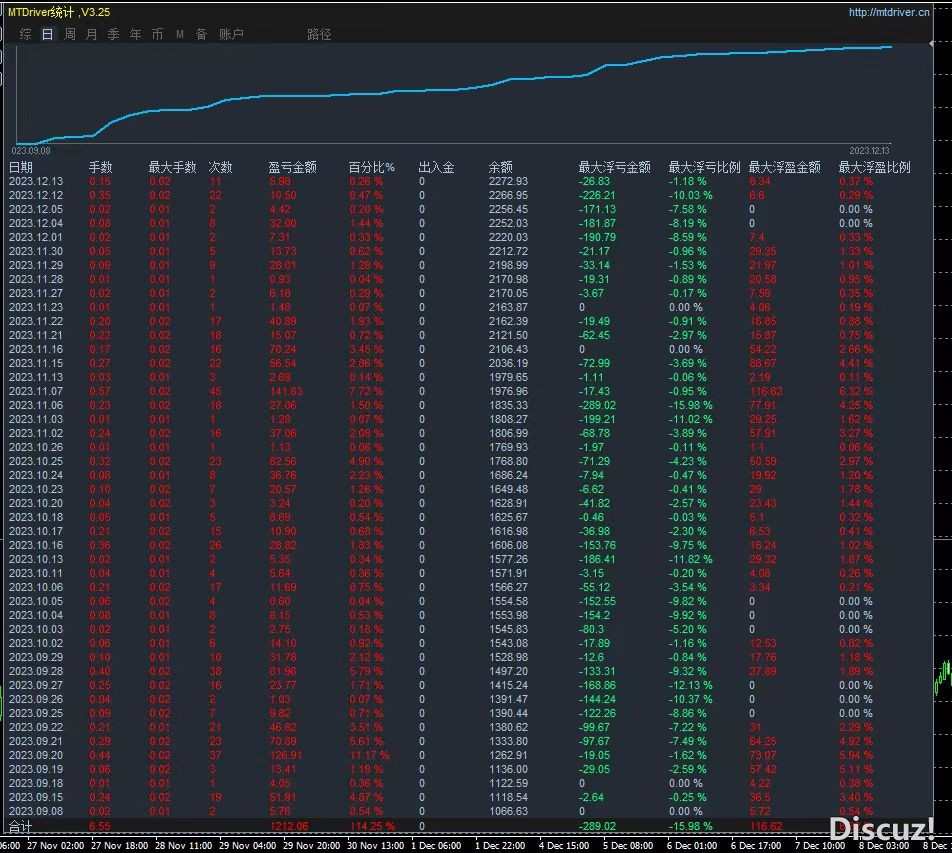Click the MTDriver统计 V3.25 title
Screen dimensions: 952x853
click(x=59, y=12)
